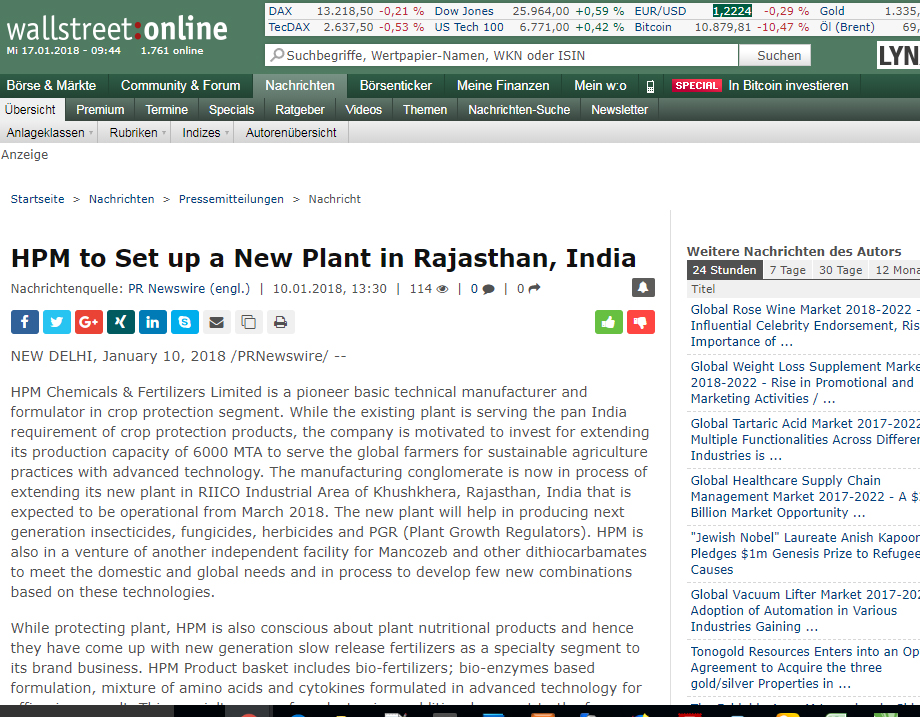Open Nachrichten-Suche sub-tab
Viewport: 920px width, 717px height.
point(519,110)
